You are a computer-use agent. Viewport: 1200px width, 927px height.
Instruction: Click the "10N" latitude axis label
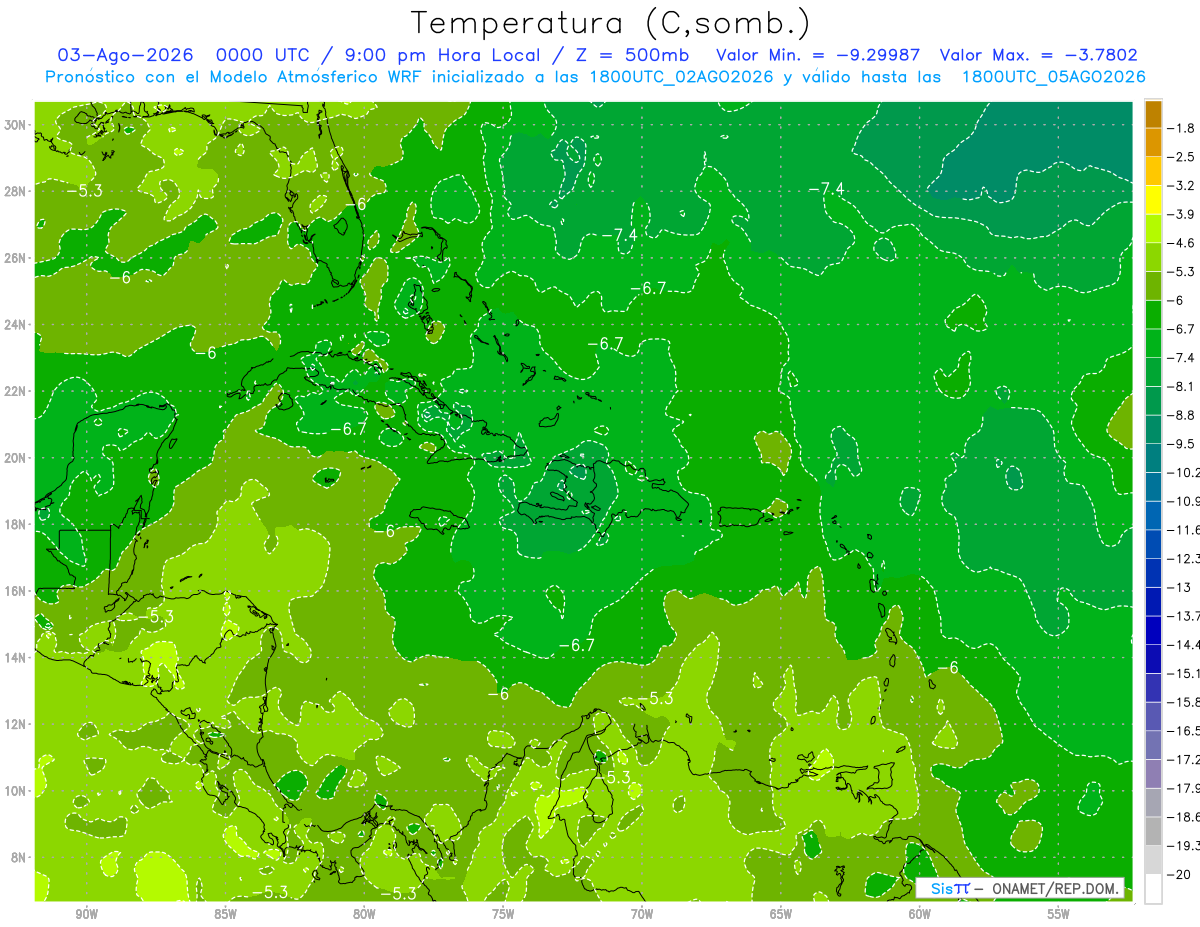click(14, 791)
